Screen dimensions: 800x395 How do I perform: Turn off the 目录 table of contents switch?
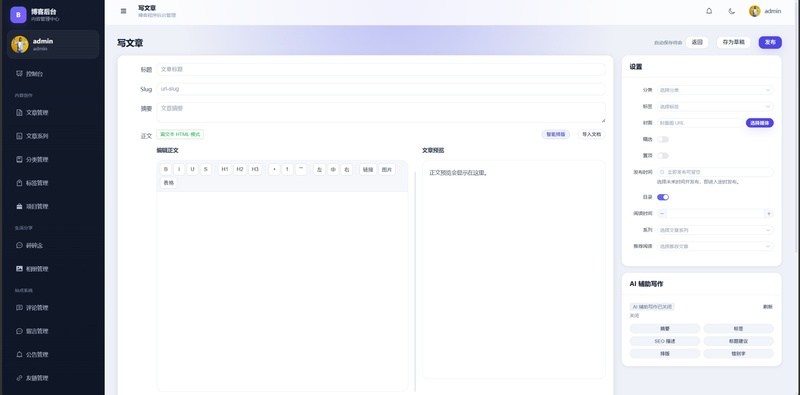663,197
